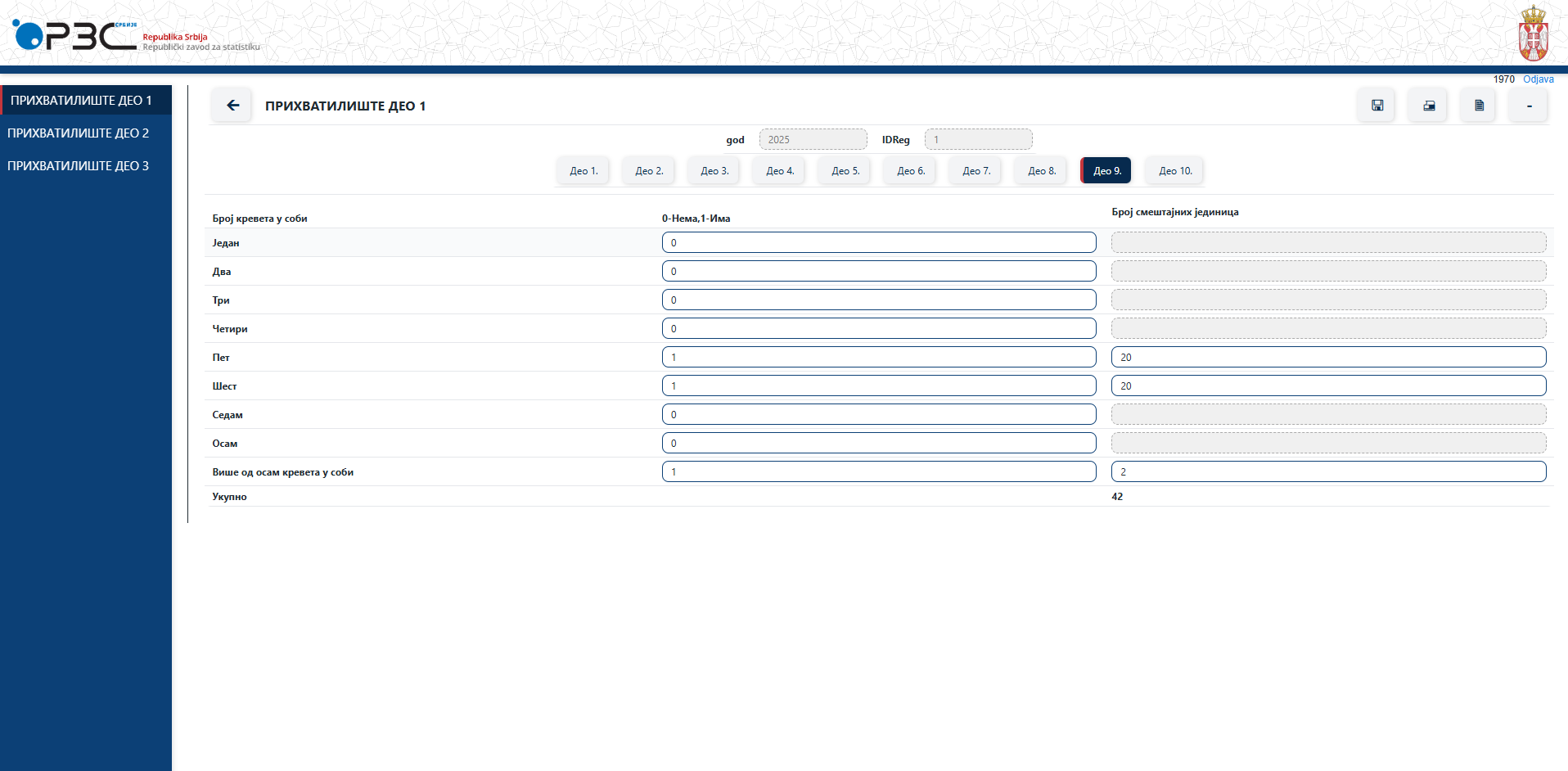Open the Део 5. tab
This screenshot has width=1568, height=771.
(x=844, y=170)
